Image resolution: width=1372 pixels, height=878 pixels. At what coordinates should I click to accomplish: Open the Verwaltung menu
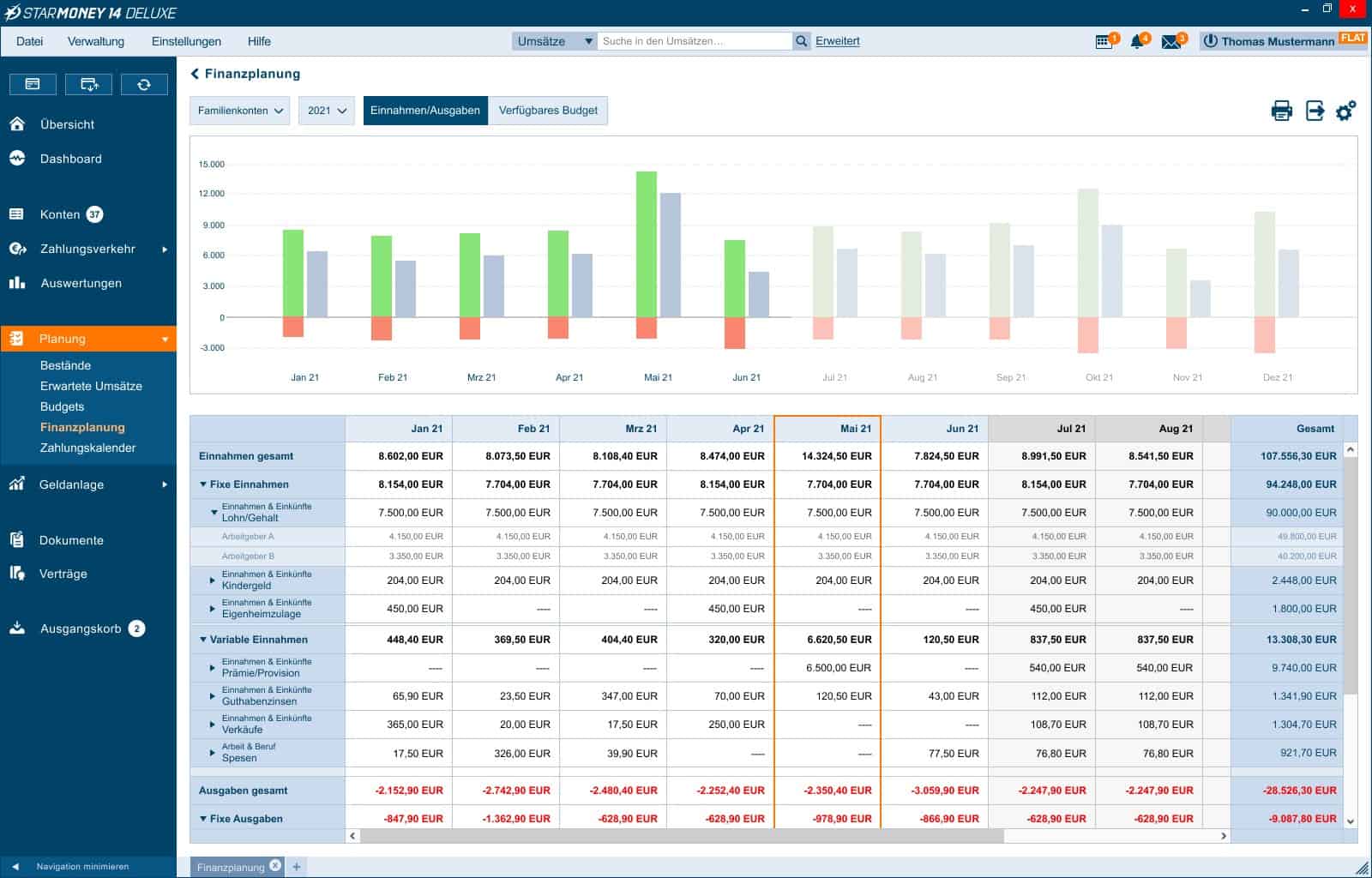click(96, 41)
